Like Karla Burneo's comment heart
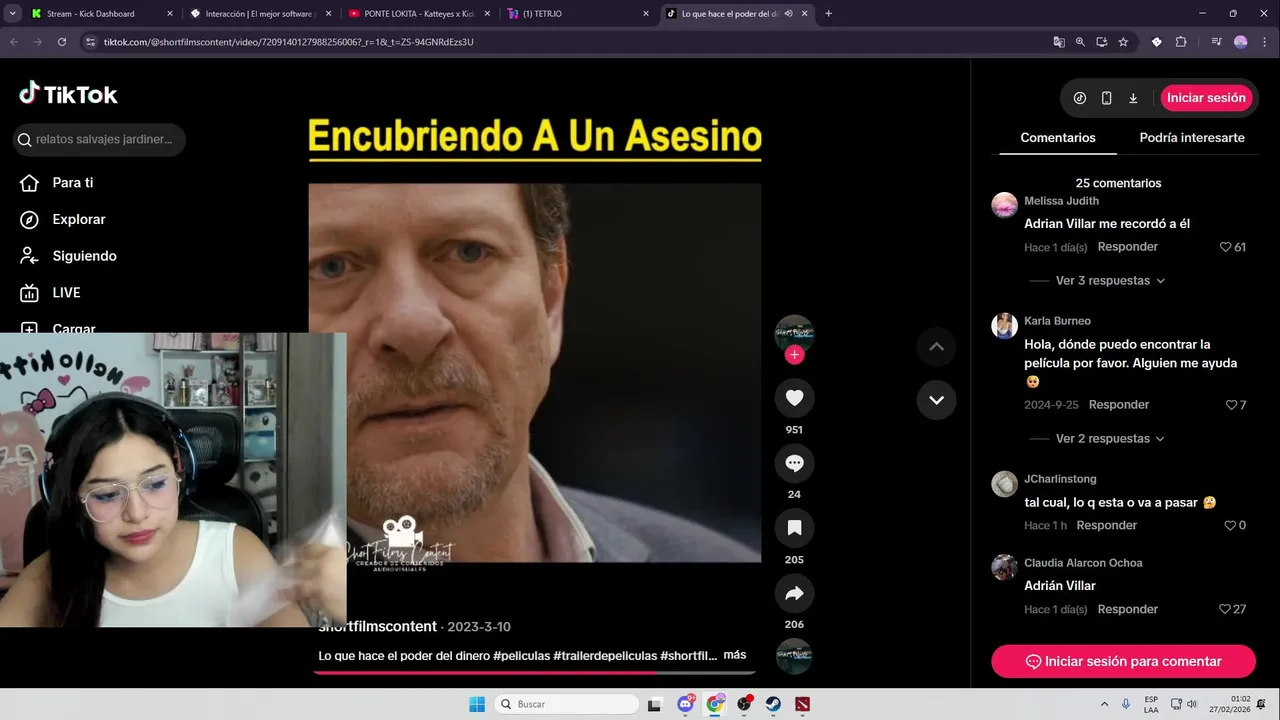The width and height of the screenshot is (1280, 720). [x=1231, y=405]
